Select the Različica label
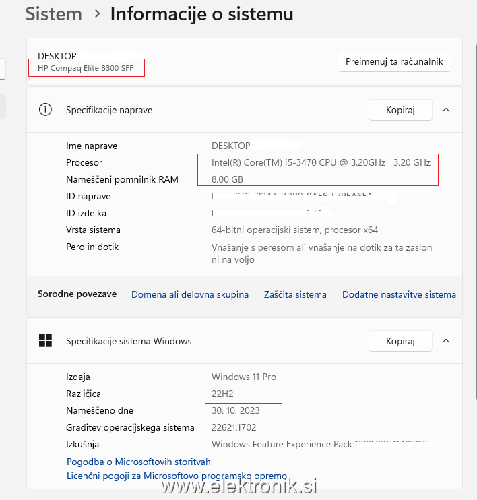The width and height of the screenshot is (477, 500). [x=83, y=394]
